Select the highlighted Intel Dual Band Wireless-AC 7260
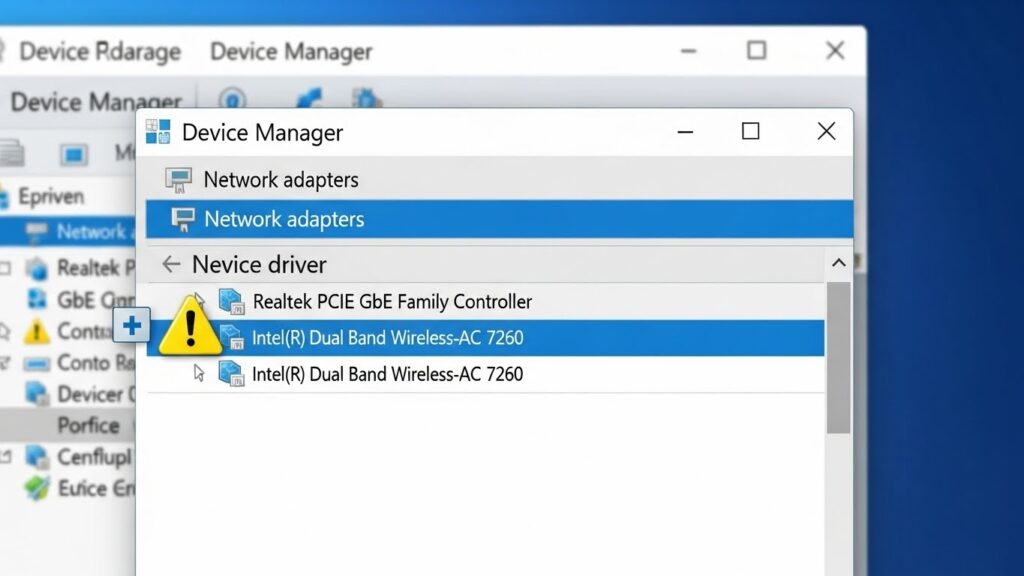The height and width of the screenshot is (576, 1024). [x=387, y=338]
